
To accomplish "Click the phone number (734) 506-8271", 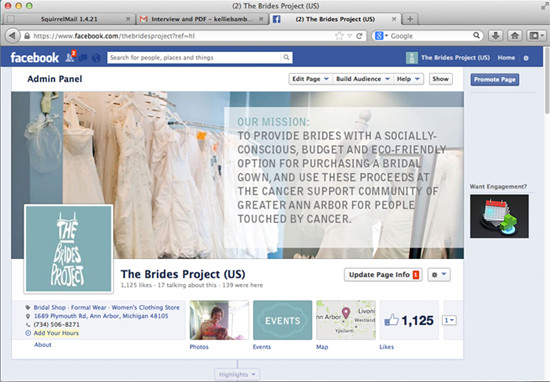I will (x=56, y=324).
